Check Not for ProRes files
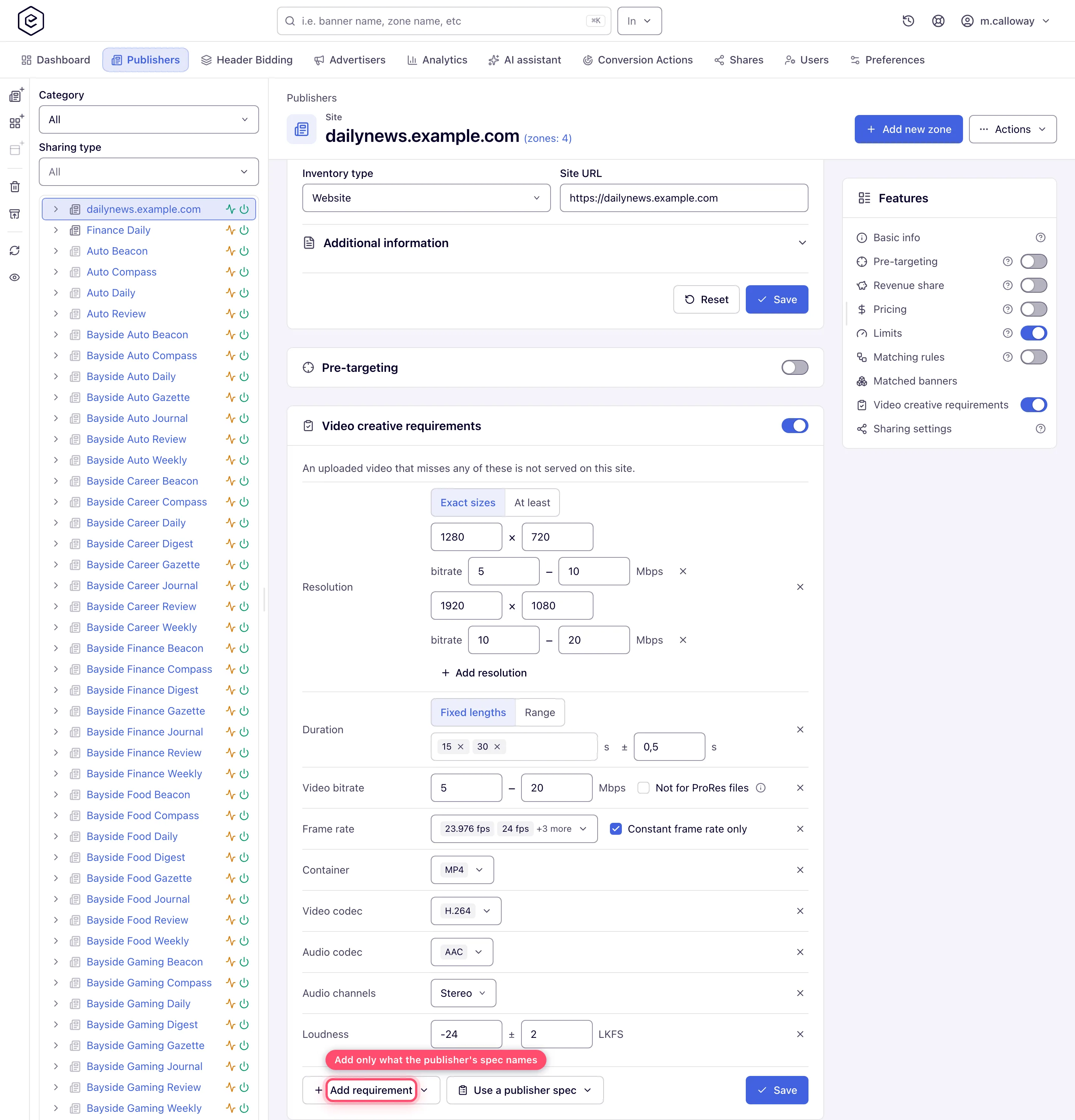Screen dimensions: 1075x1120 644,788
